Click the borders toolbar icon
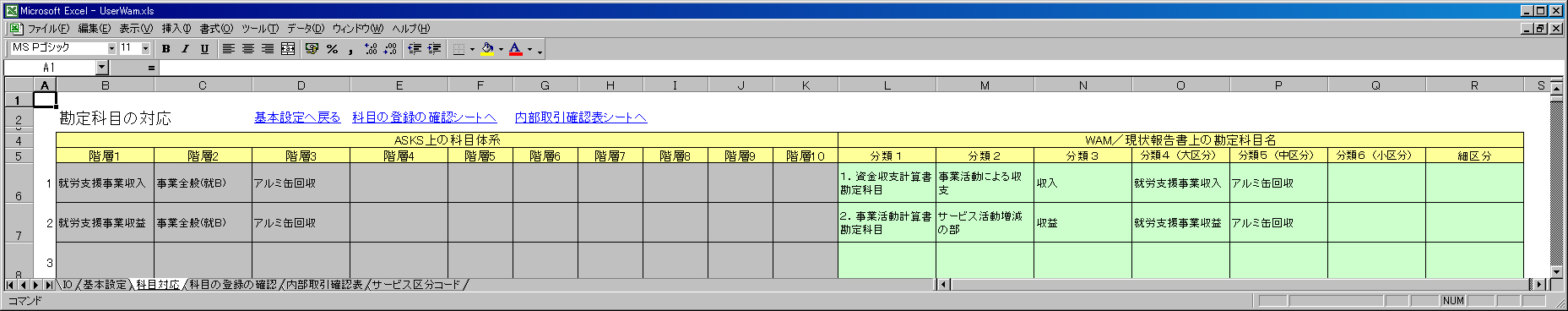The height and width of the screenshot is (311, 1568). click(x=458, y=49)
